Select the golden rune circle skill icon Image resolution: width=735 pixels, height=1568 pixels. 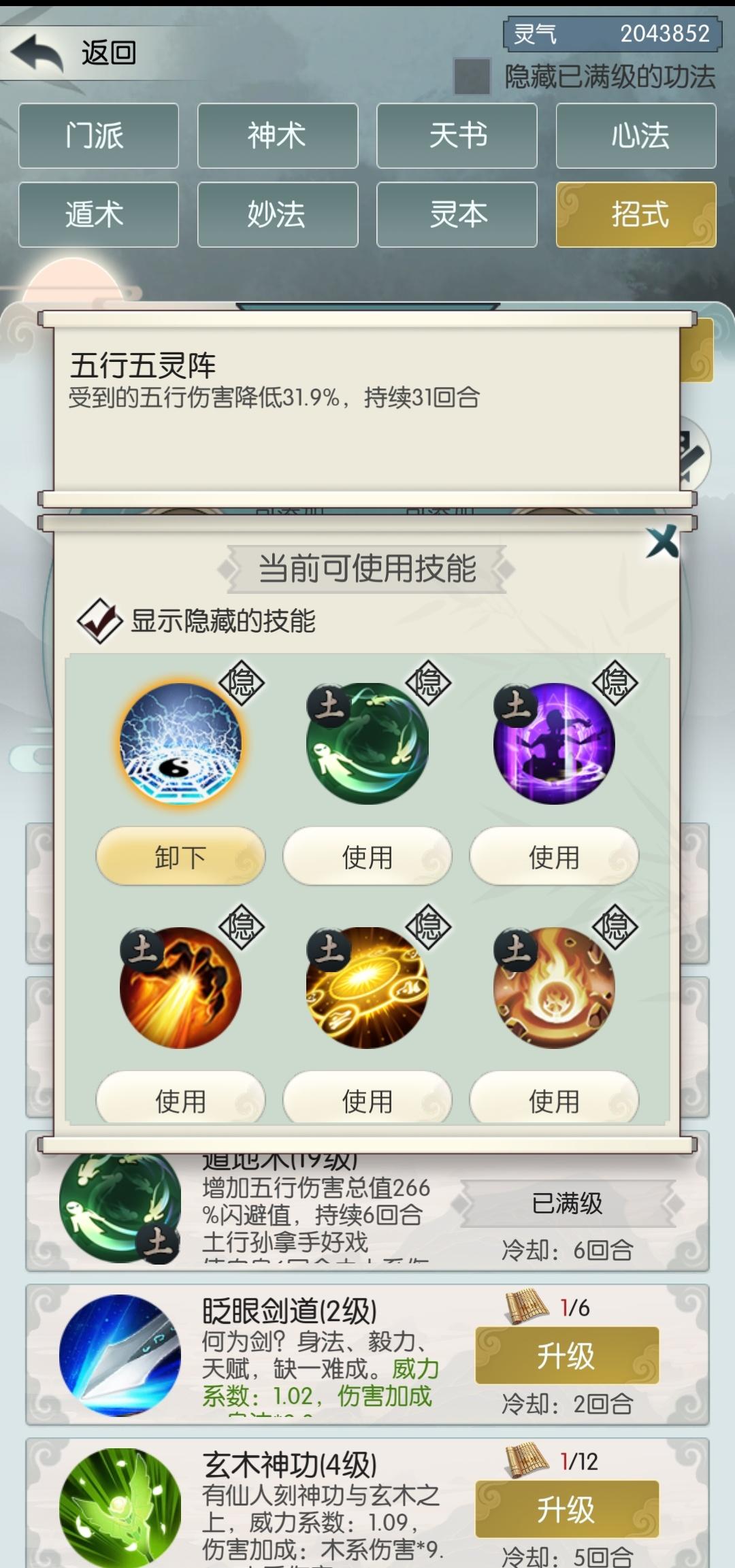click(367, 988)
